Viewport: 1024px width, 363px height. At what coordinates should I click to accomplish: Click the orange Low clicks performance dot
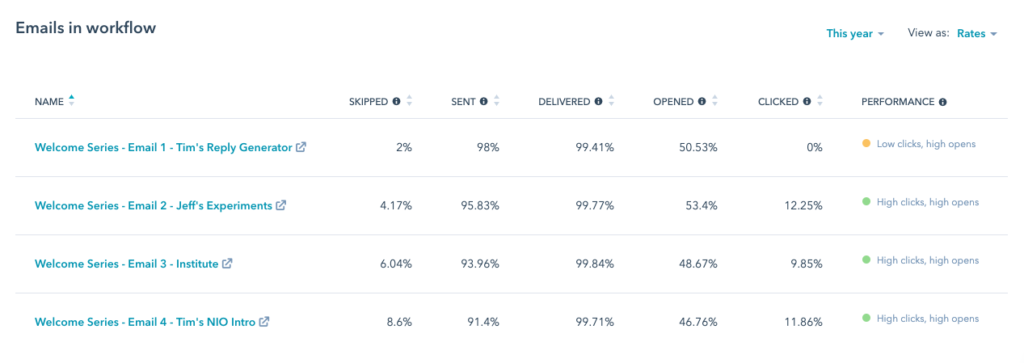(866, 144)
